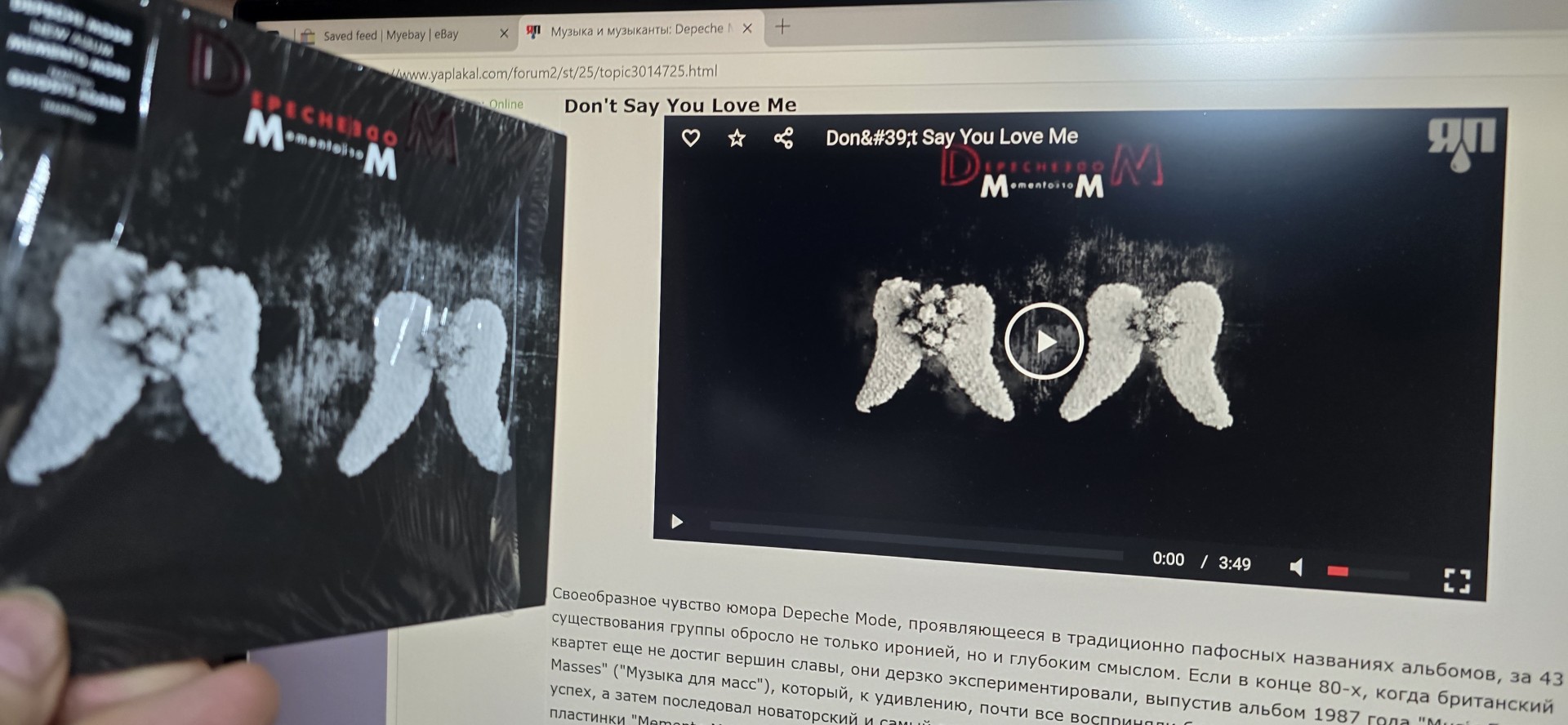Share the Don't Say You Love Me video
Screen dimensions: 1568x725
coord(783,138)
